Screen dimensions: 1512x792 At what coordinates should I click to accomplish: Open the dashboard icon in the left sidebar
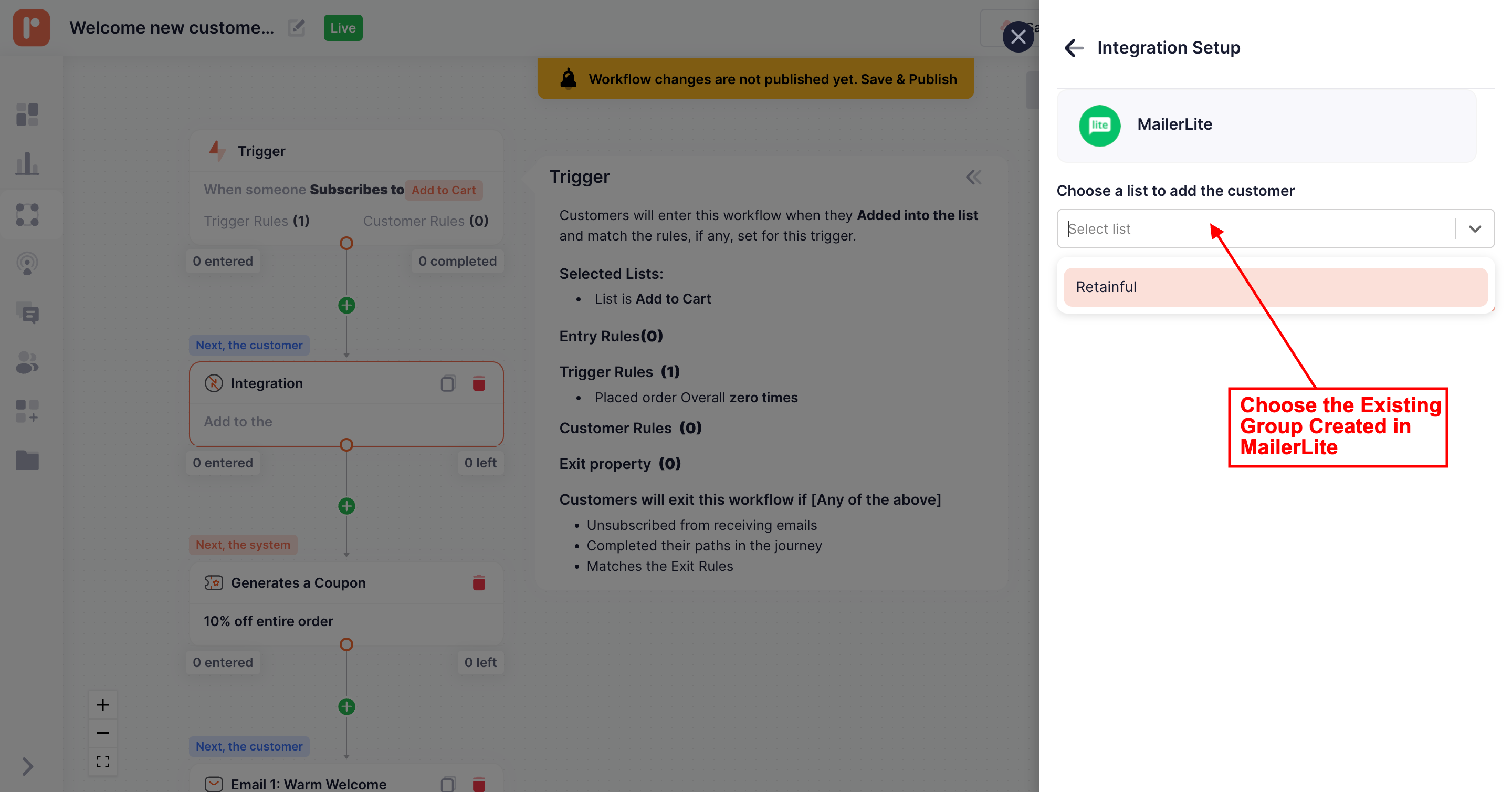27,114
